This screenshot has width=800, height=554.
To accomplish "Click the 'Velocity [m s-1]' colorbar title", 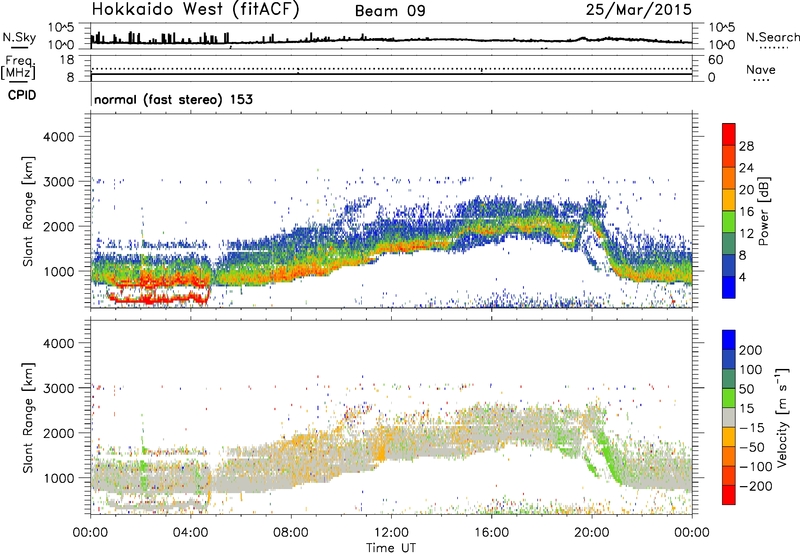I will pyautogui.click(x=782, y=417).
